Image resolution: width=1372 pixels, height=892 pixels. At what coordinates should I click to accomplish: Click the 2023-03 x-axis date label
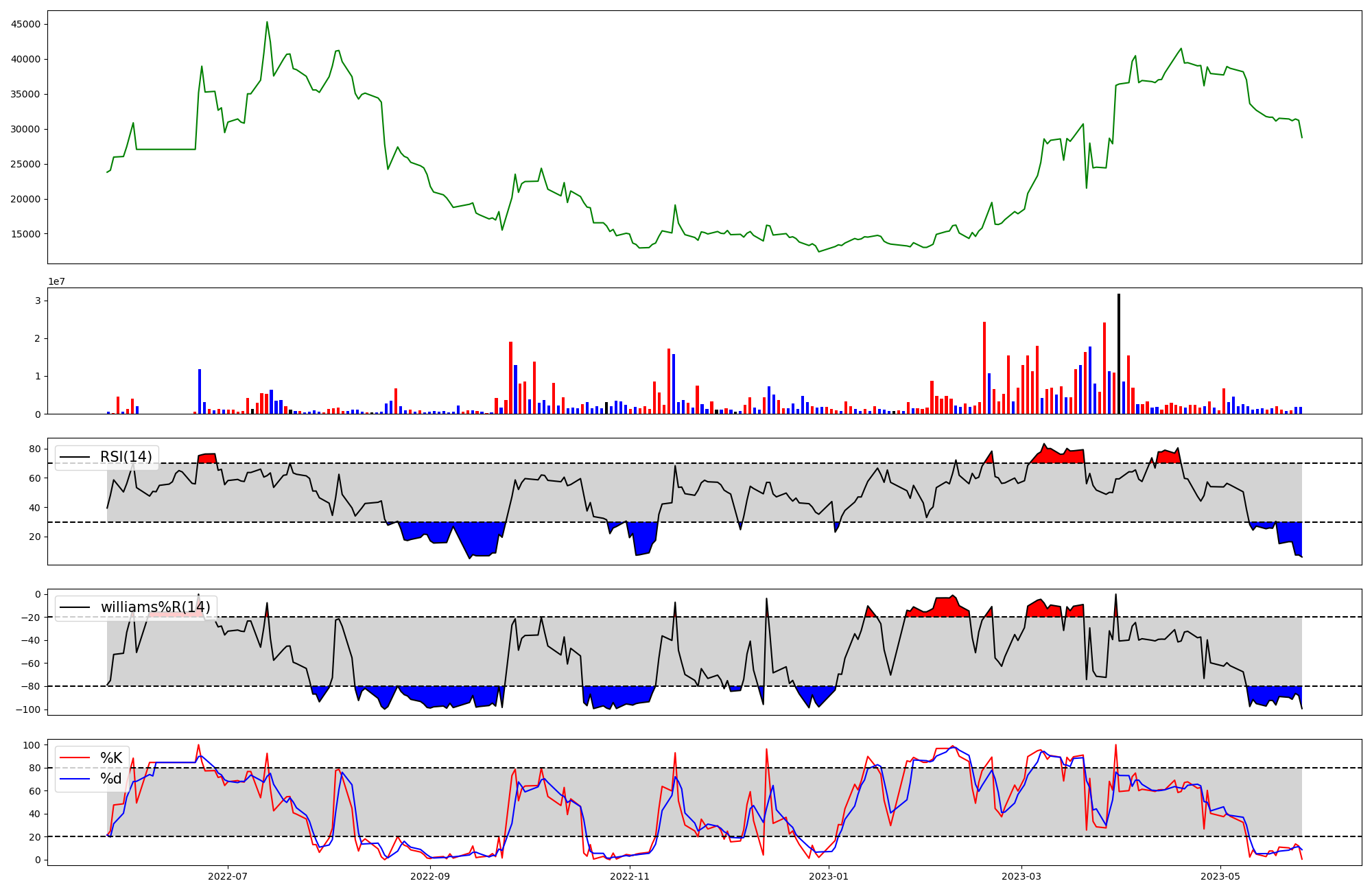(x=1021, y=876)
